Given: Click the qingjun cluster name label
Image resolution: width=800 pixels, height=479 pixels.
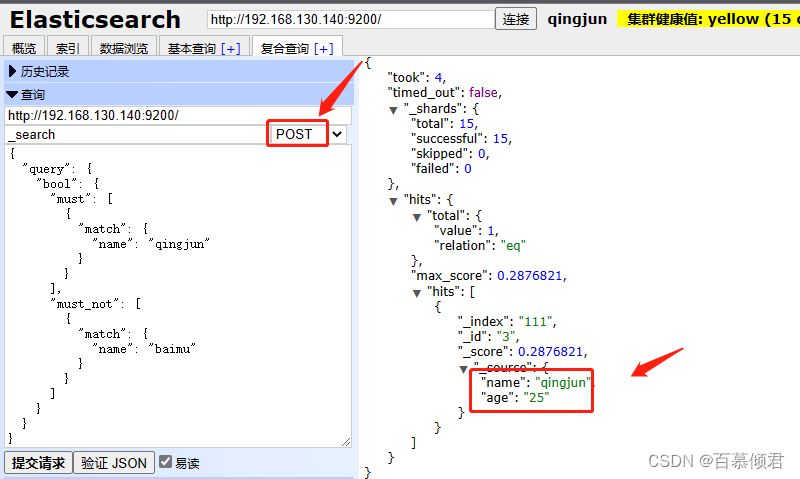Looking at the screenshot, I should point(577,19).
